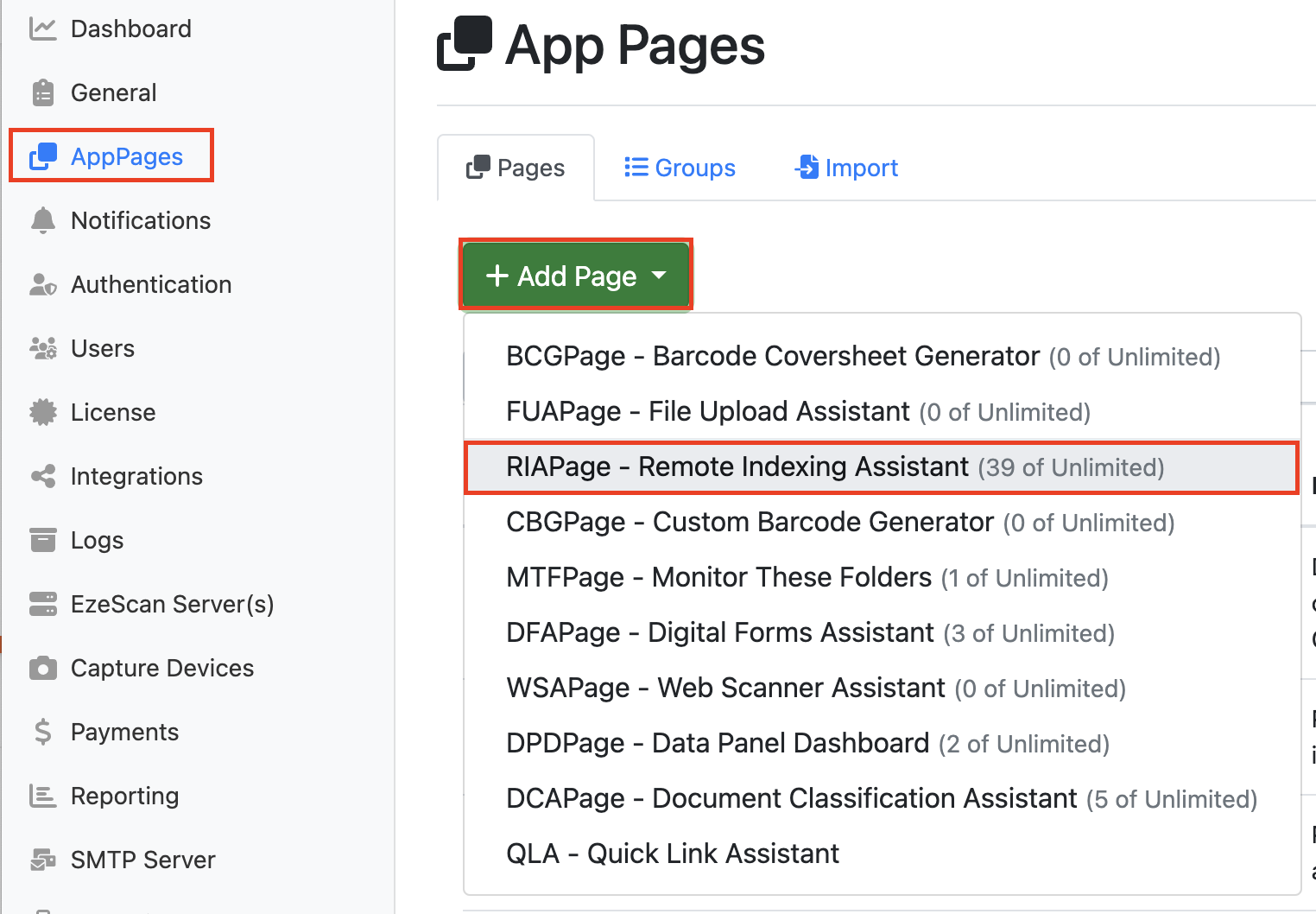Open the Add Page dropdown button
The image size is (1316, 914).
tap(575, 276)
